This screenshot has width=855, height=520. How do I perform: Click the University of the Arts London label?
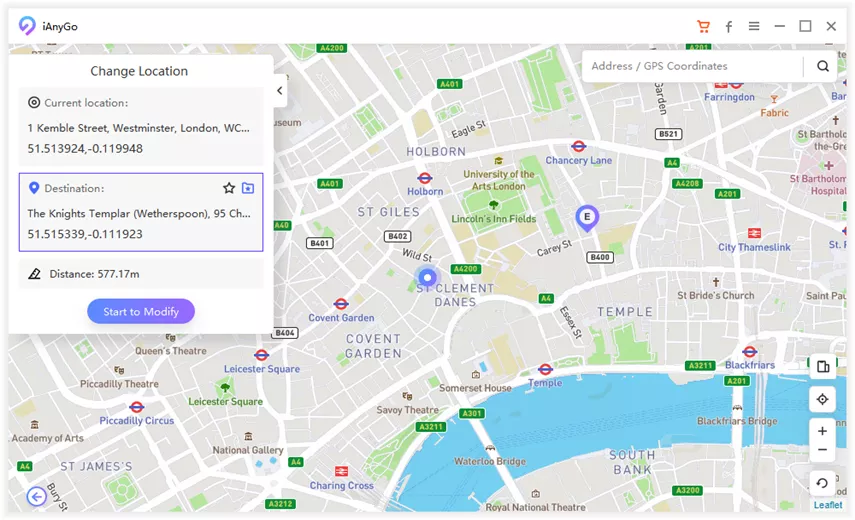click(498, 180)
